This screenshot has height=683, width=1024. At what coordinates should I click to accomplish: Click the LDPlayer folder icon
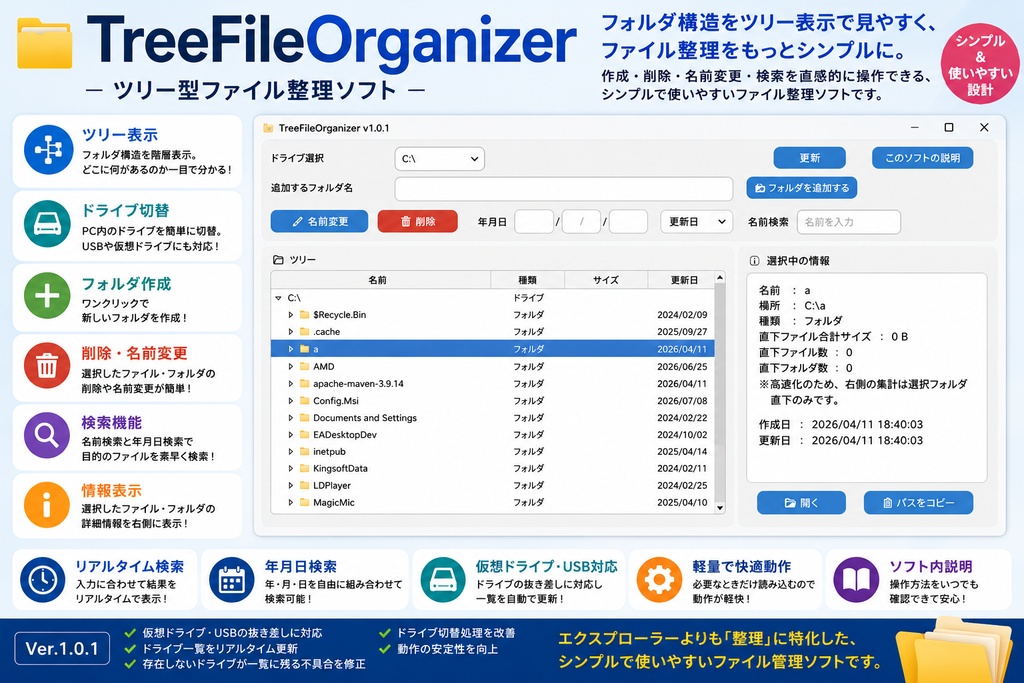[x=304, y=485]
